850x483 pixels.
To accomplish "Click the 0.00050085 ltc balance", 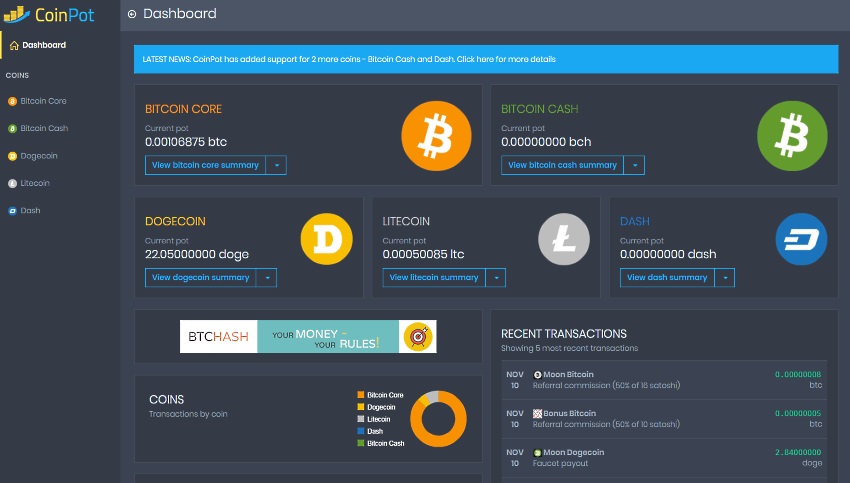I will coord(423,254).
